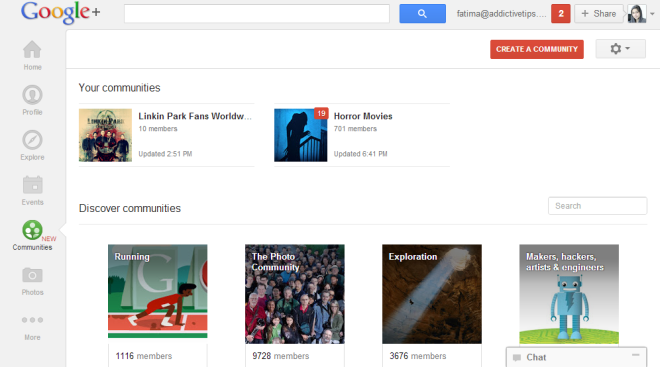This screenshot has height=367, width=660.
Task: Open the Photos camera icon
Action: pyautogui.click(x=32, y=275)
